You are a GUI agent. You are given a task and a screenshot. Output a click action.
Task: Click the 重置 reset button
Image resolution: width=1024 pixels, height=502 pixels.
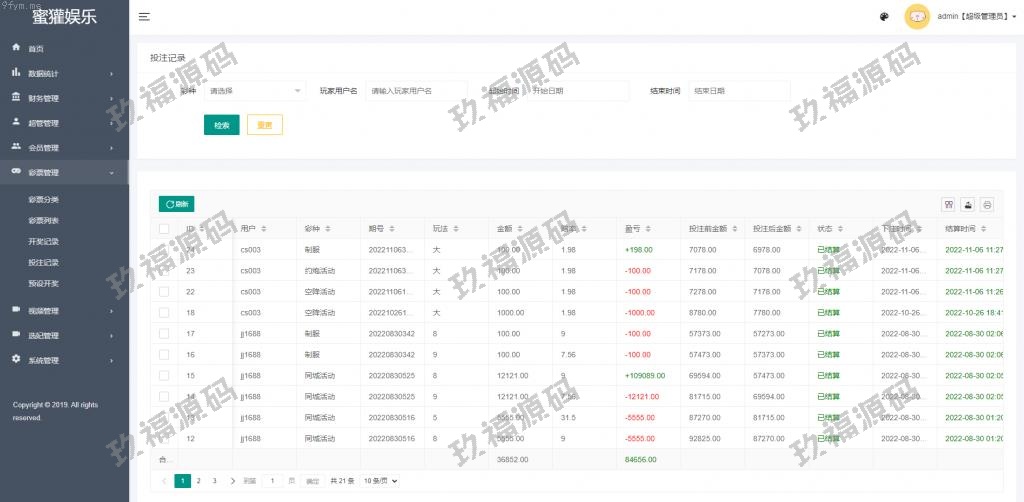tap(265, 125)
